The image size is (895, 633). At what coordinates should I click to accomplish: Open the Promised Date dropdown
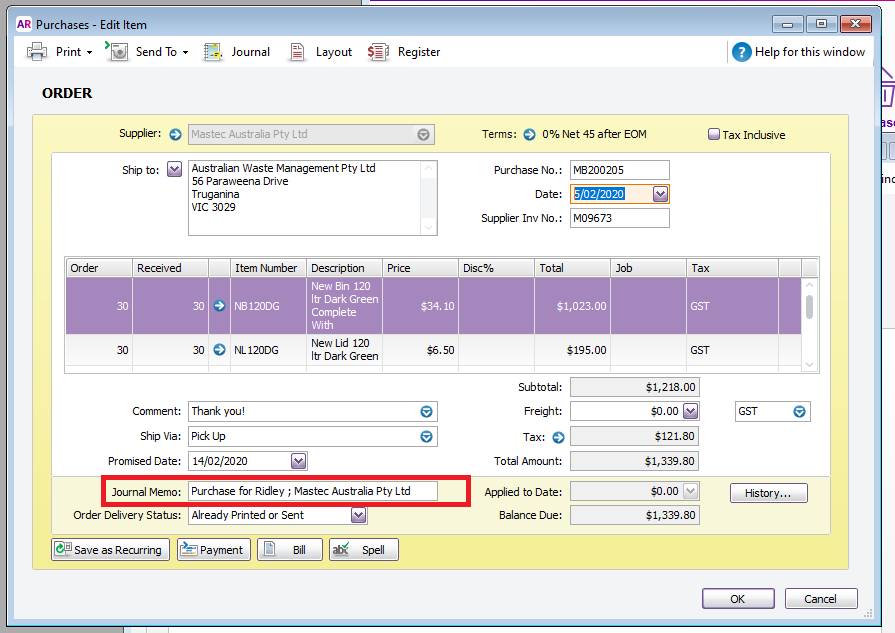(x=298, y=461)
